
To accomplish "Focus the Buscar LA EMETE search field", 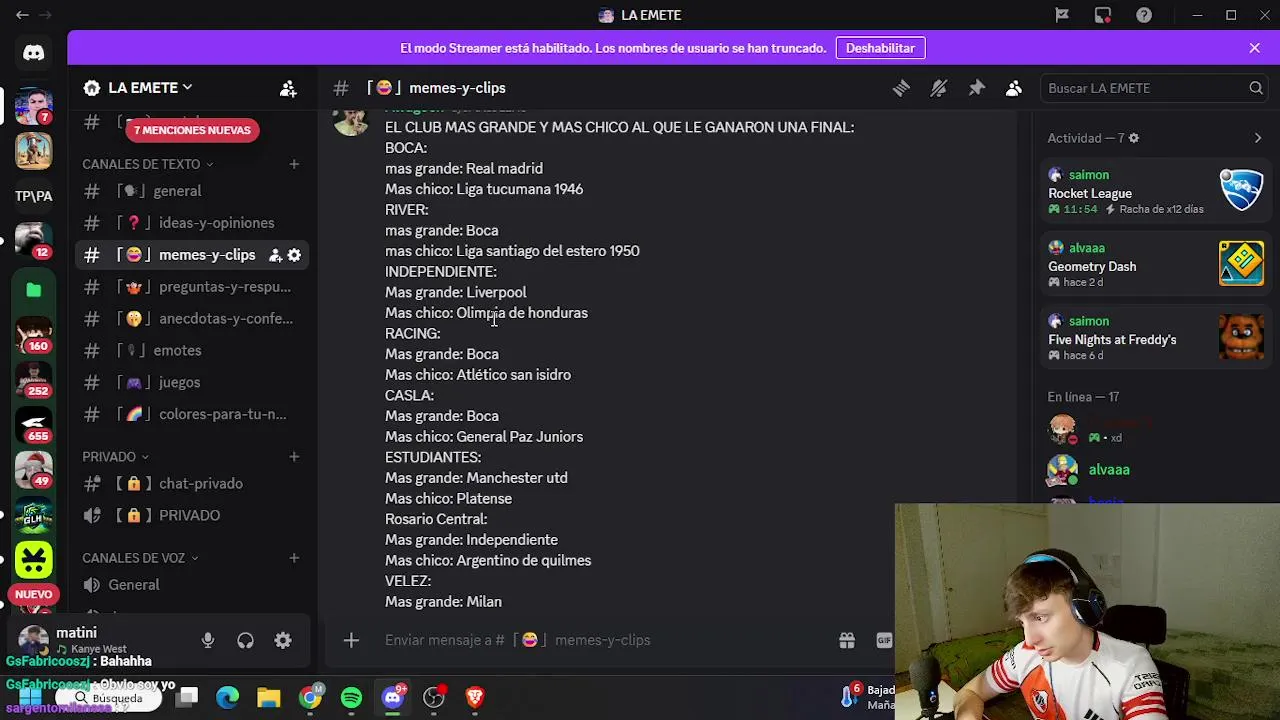I will [x=1153, y=88].
